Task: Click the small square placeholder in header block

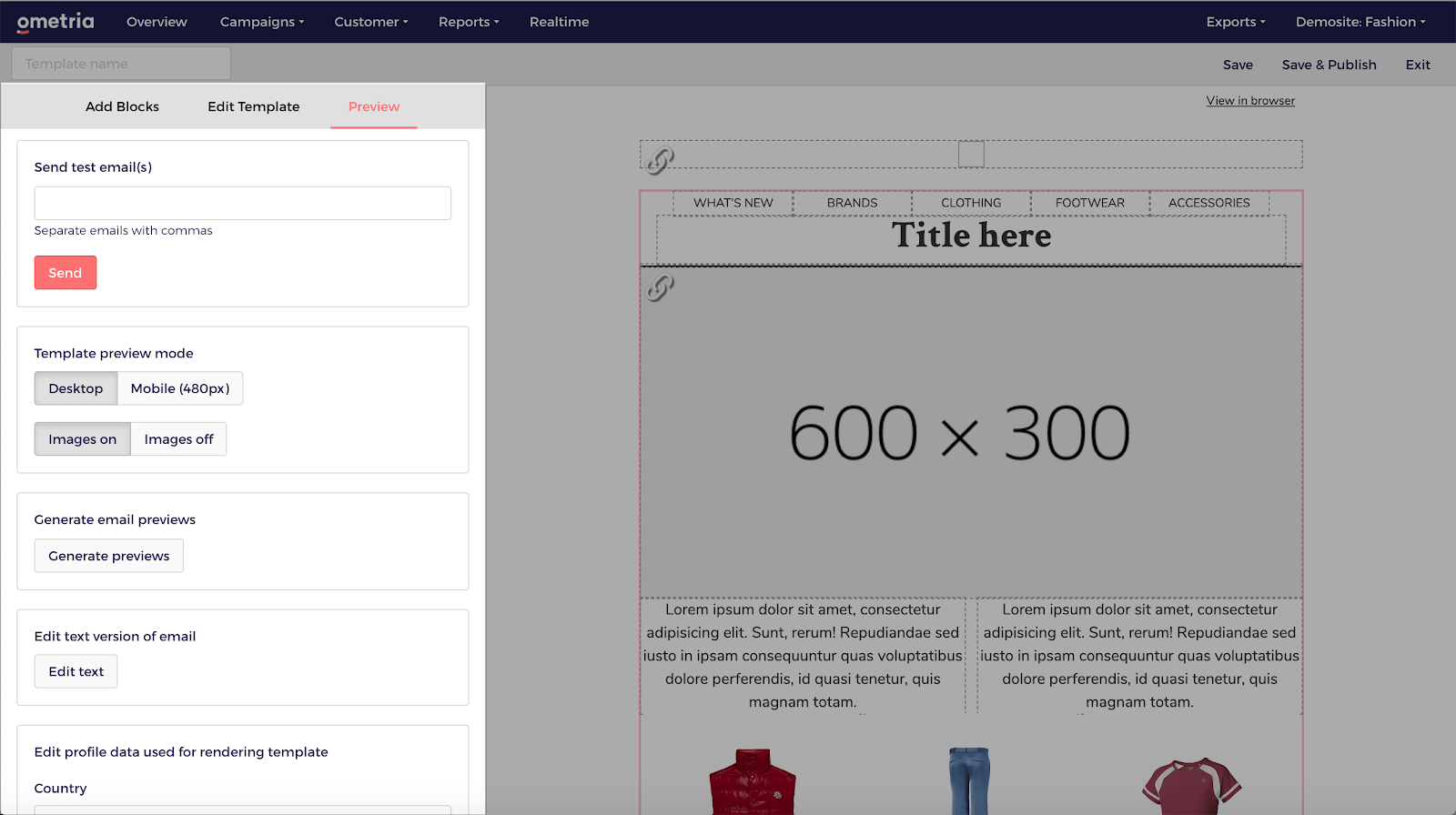Action: pyautogui.click(x=971, y=154)
